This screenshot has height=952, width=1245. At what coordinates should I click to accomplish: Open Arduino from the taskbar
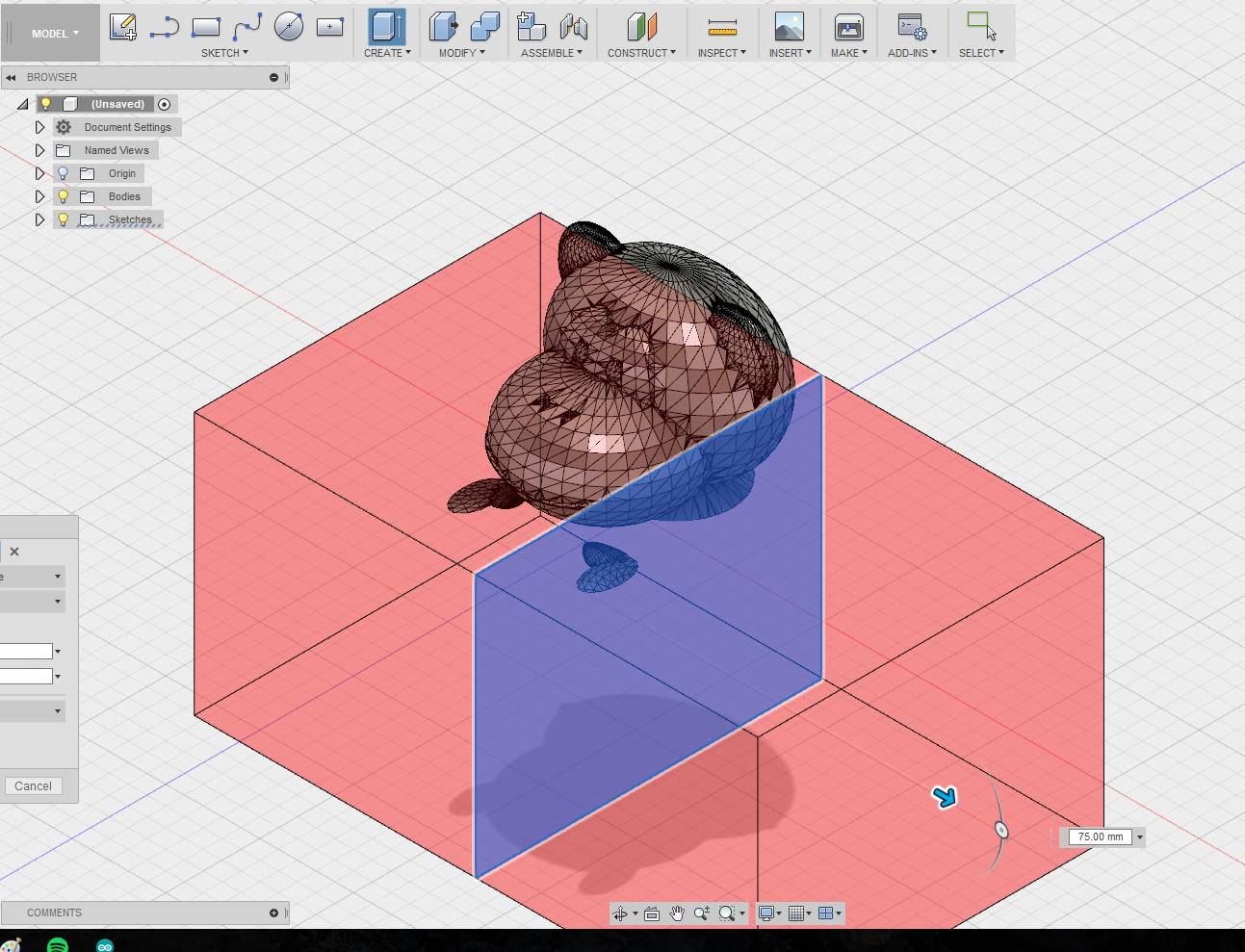coord(105,946)
